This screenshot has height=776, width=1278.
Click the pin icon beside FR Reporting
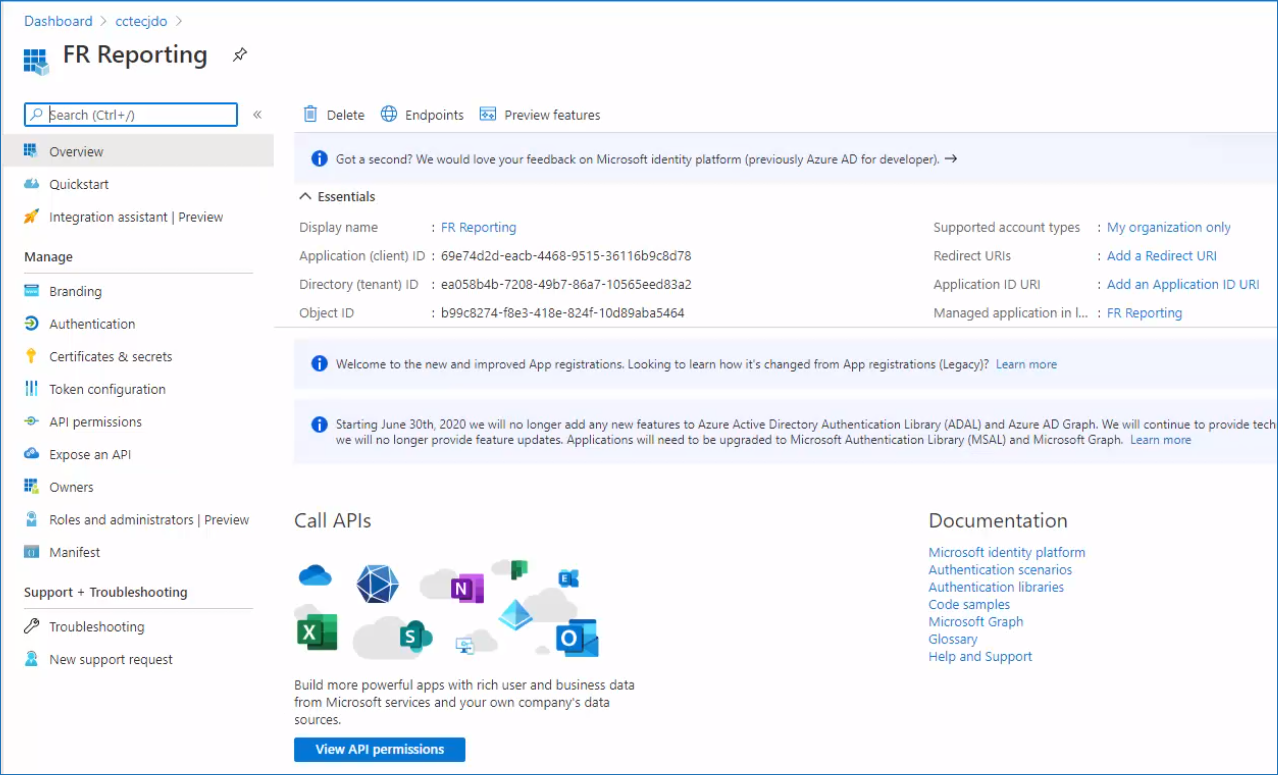pyautogui.click(x=240, y=55)
